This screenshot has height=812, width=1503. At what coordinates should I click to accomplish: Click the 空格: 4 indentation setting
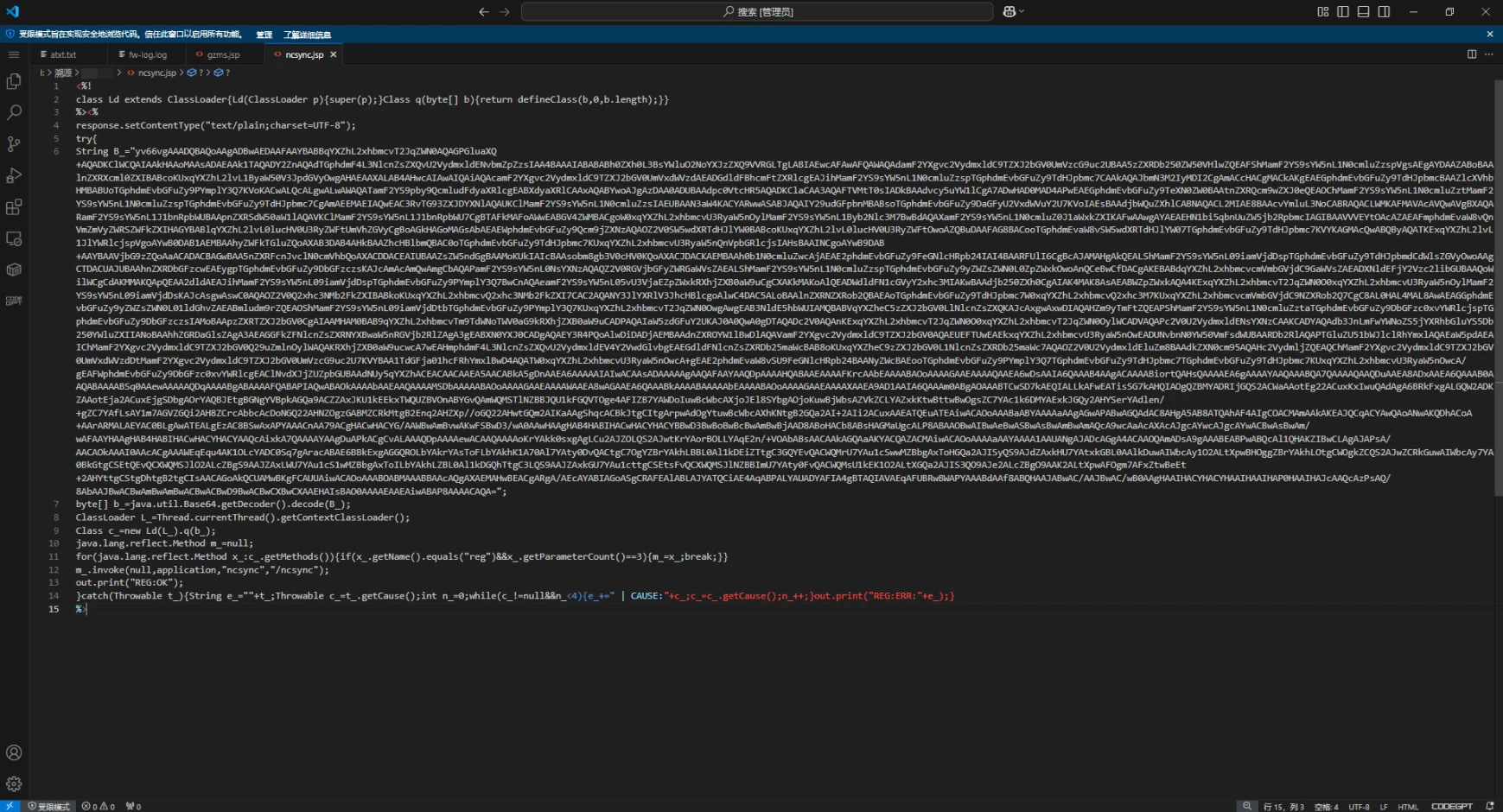[x=1326, y=807]
